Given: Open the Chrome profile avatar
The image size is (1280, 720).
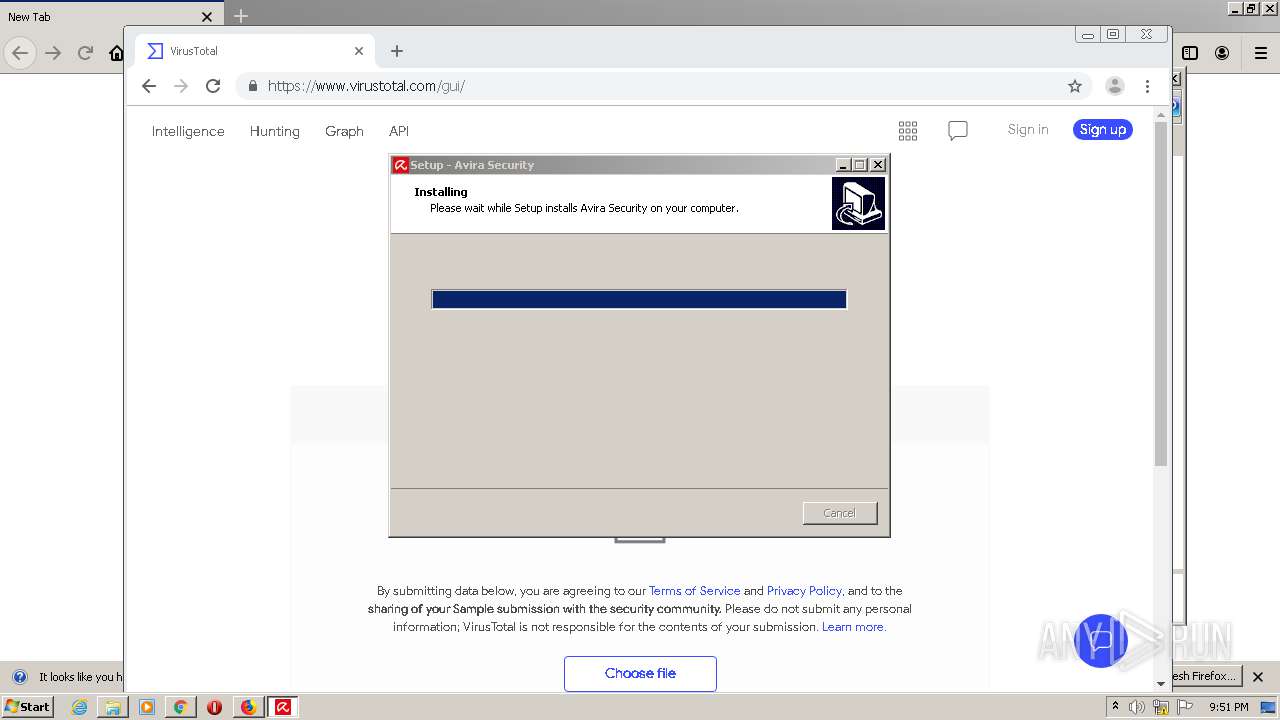Looking at the screenshot, I should (x=1115, y=86).
